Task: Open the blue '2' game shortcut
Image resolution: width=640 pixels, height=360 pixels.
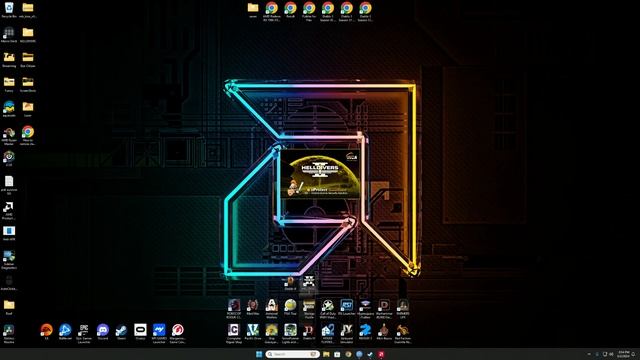Action: tap(365, 332)
